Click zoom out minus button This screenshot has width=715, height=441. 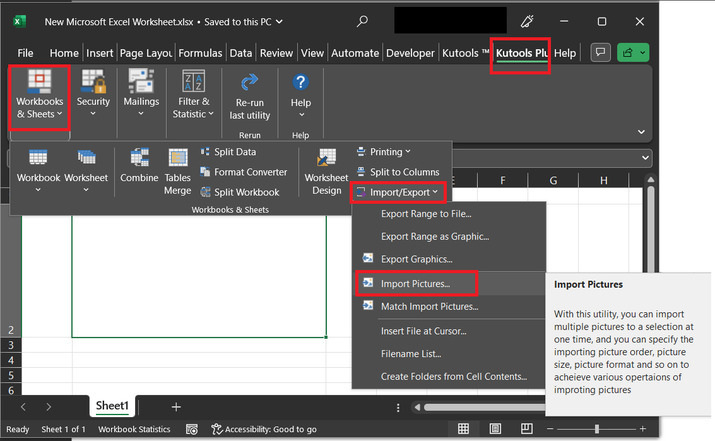550,429
